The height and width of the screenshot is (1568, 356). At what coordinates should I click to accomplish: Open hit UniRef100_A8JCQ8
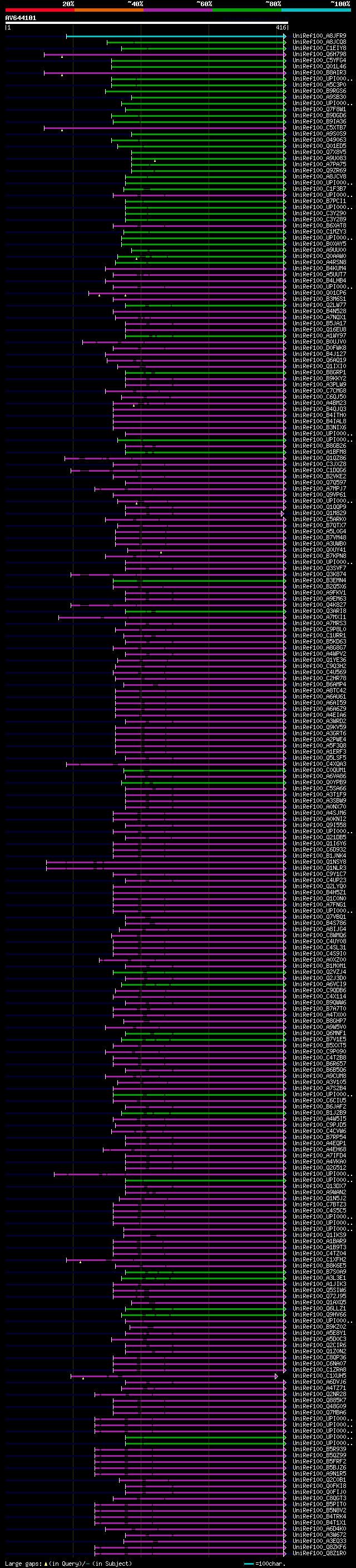319,42
